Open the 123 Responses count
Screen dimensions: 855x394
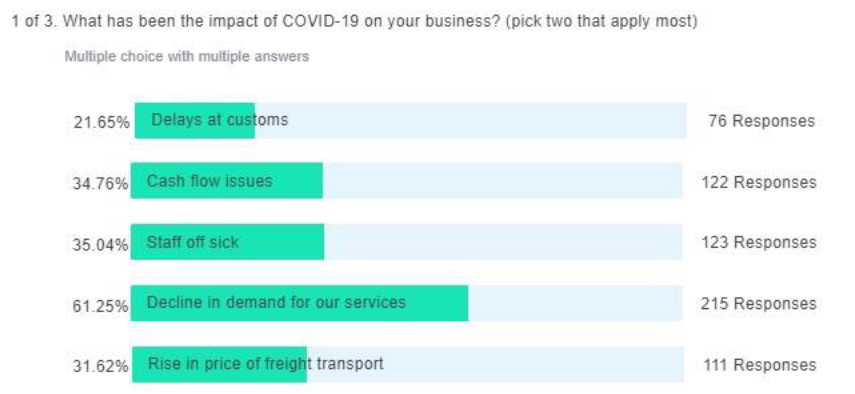tap(759, 242)
